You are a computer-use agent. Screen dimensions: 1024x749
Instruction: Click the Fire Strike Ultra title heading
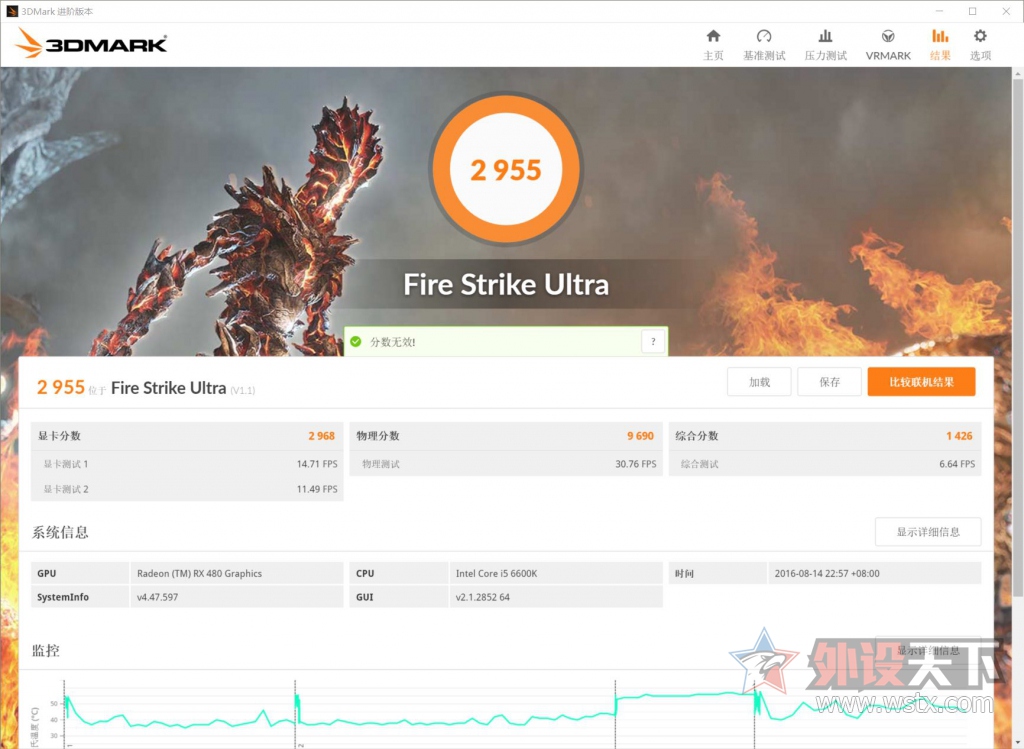pos(505,285)
